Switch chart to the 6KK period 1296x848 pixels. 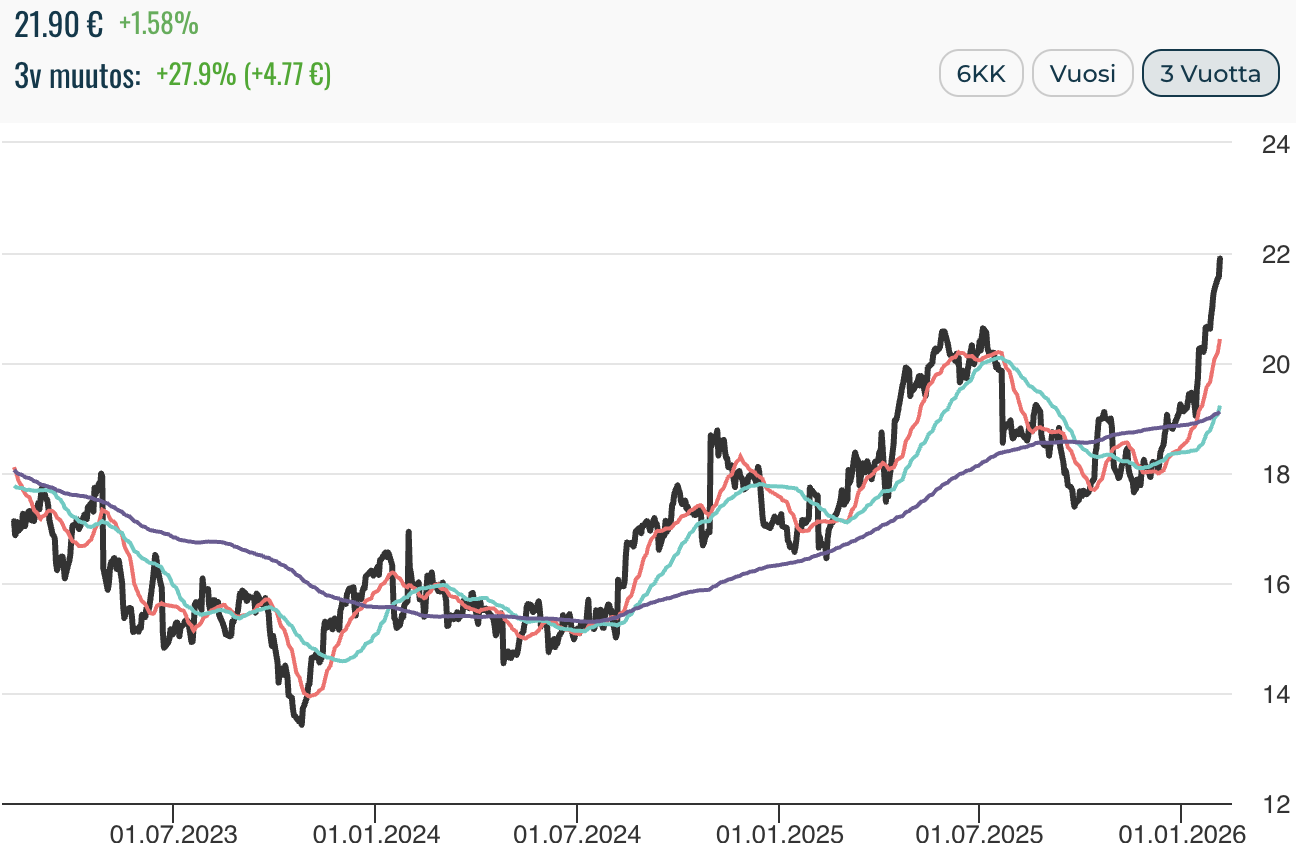(x=981, y=74)
